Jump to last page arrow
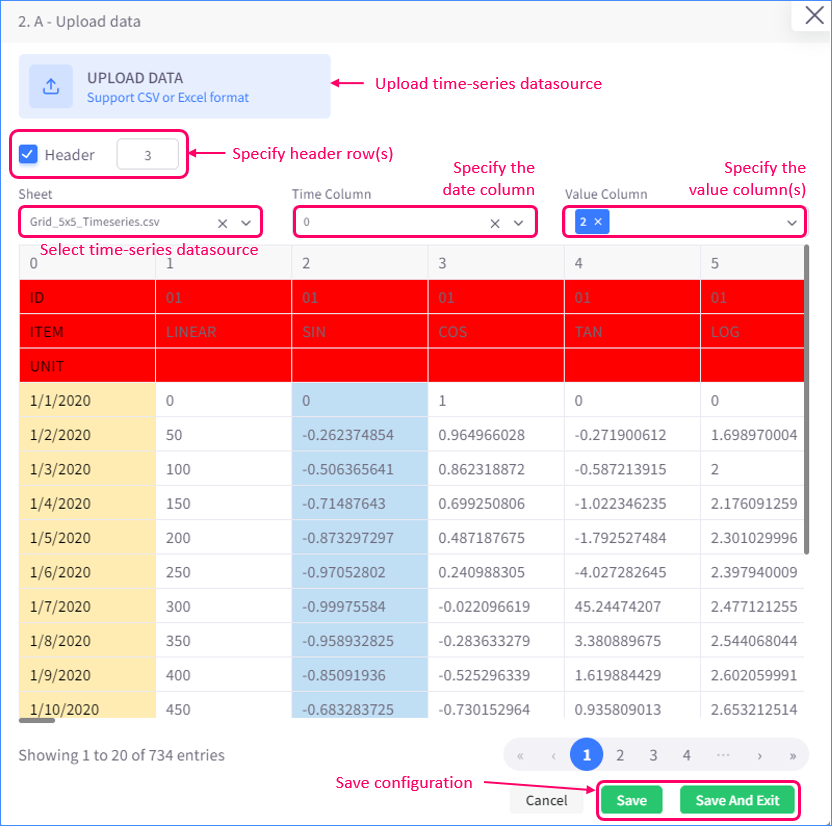 coord(793,755)
